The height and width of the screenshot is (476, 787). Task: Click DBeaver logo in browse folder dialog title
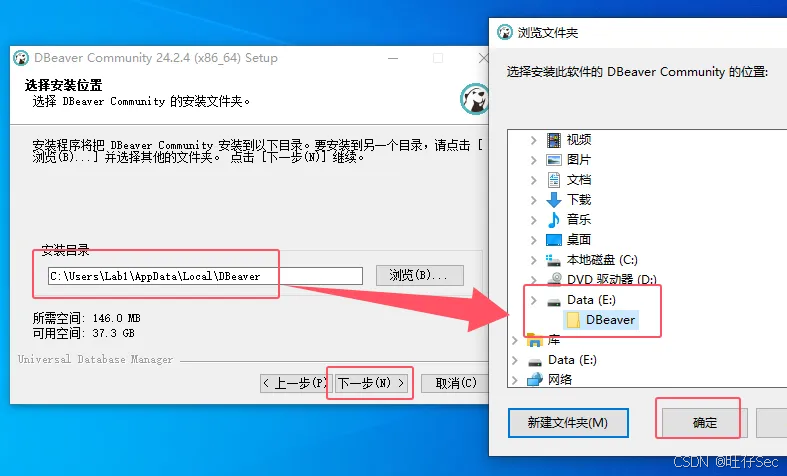click(x=505, y=32)
